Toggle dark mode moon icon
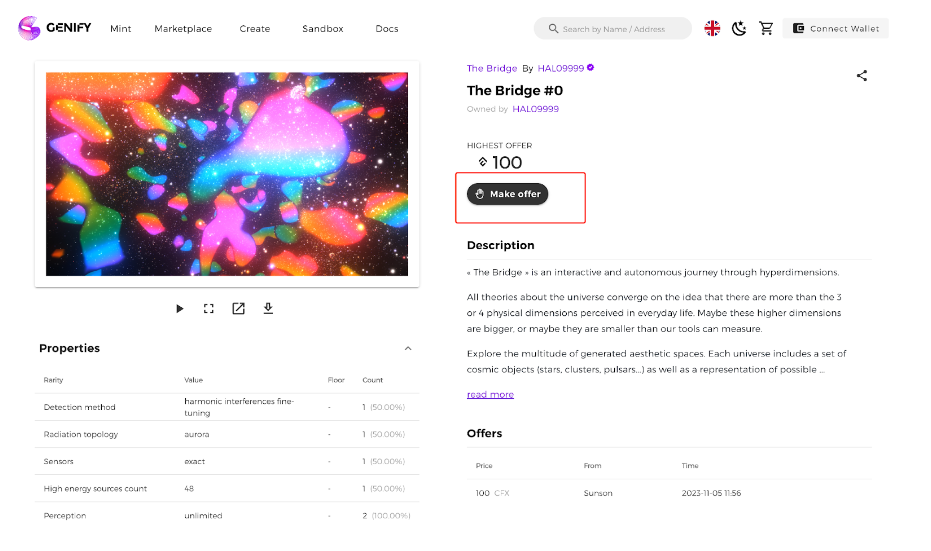Image resolution: width=931 pixels, height=551 pixels. pos(739,28)
